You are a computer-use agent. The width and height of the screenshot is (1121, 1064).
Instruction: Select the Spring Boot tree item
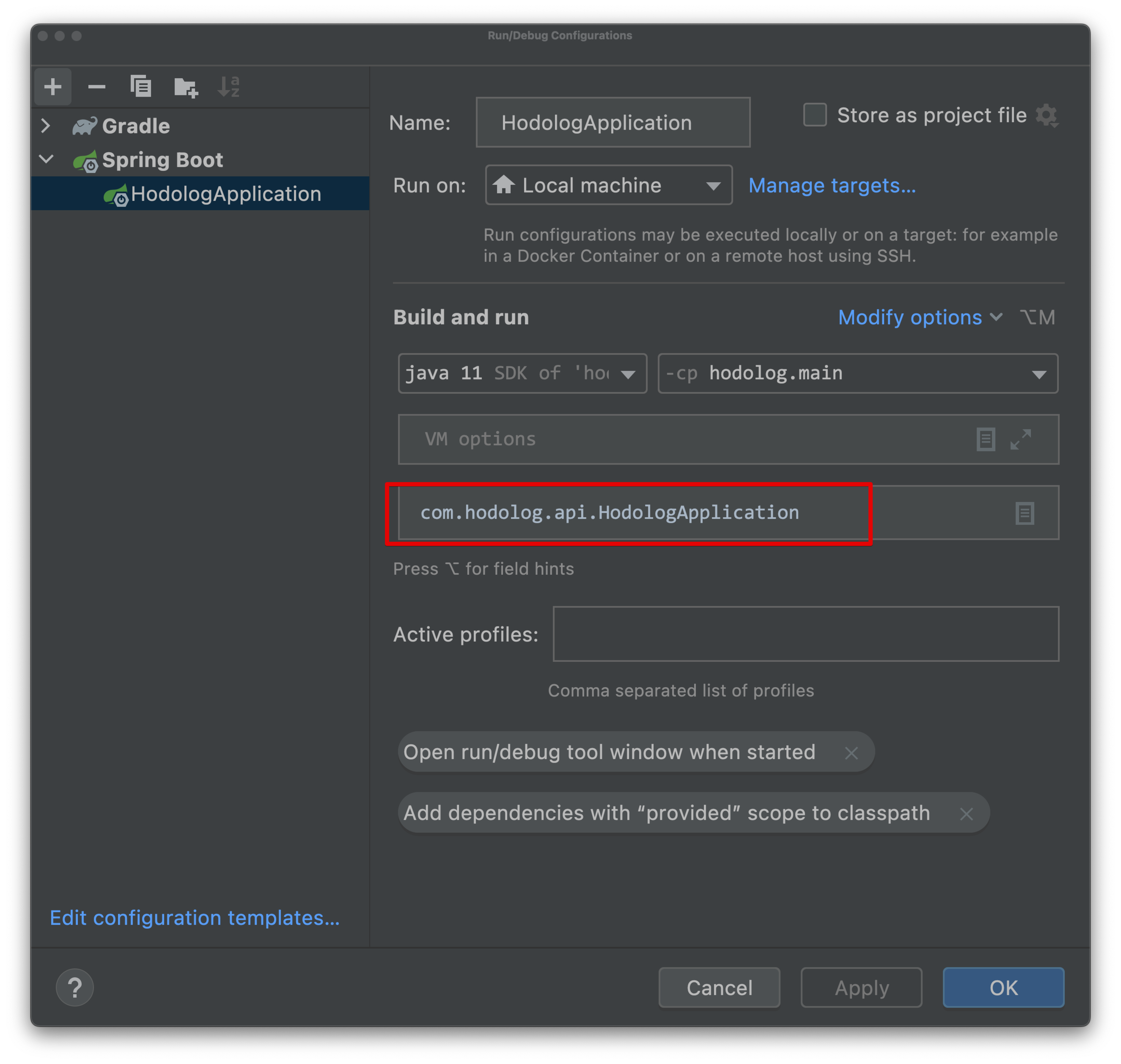click(200, 159)
